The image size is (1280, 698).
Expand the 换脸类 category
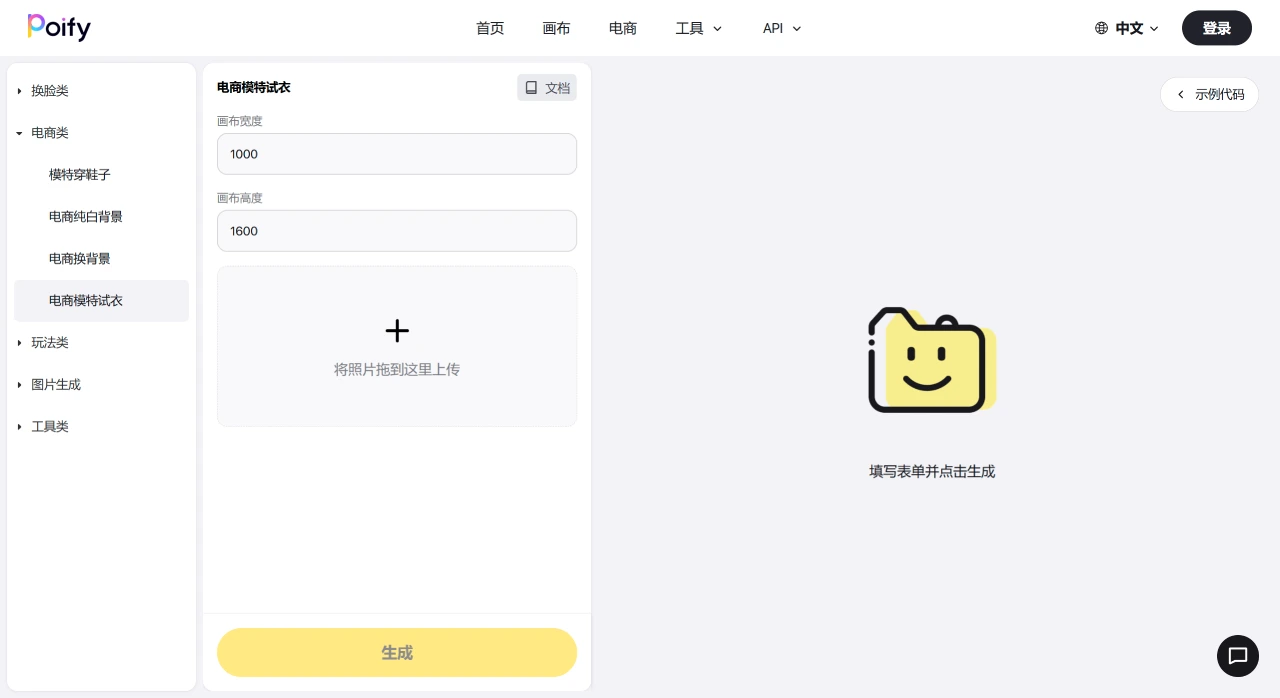50,90
